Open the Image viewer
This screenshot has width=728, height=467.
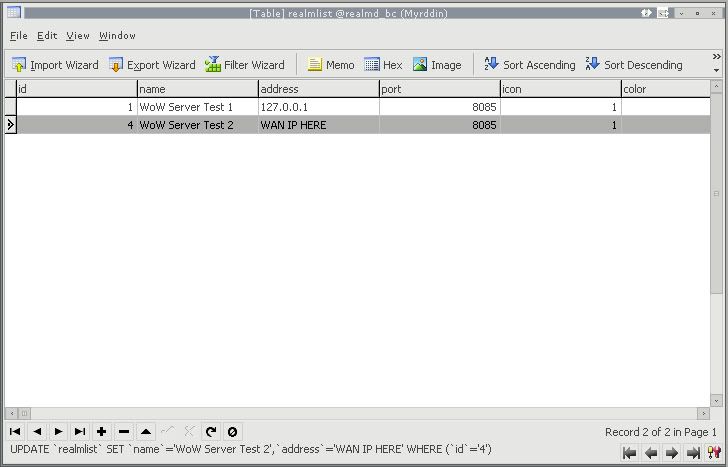(x=437, y=65)
